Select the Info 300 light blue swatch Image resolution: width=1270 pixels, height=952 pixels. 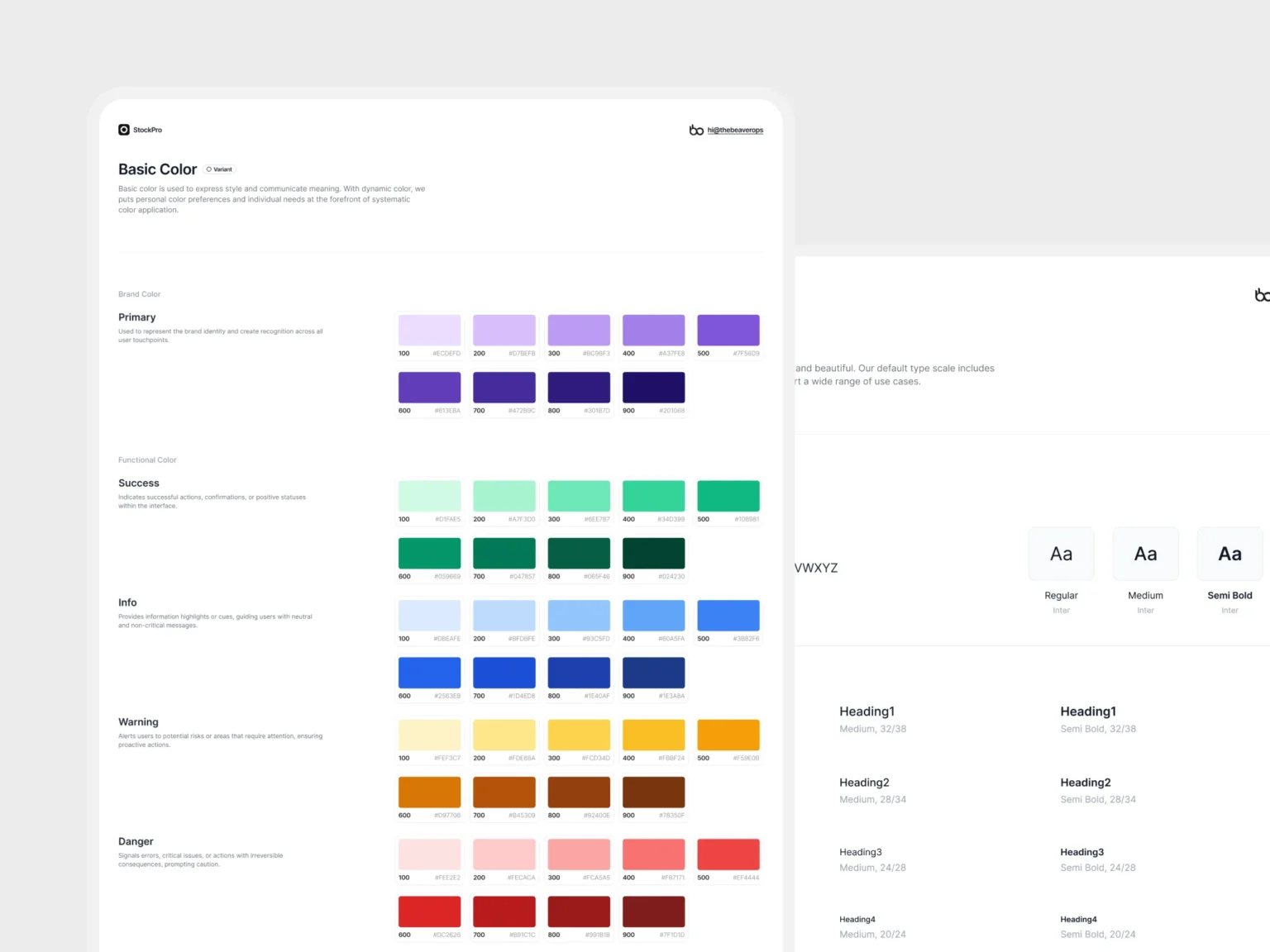click(x=579, y=616)
